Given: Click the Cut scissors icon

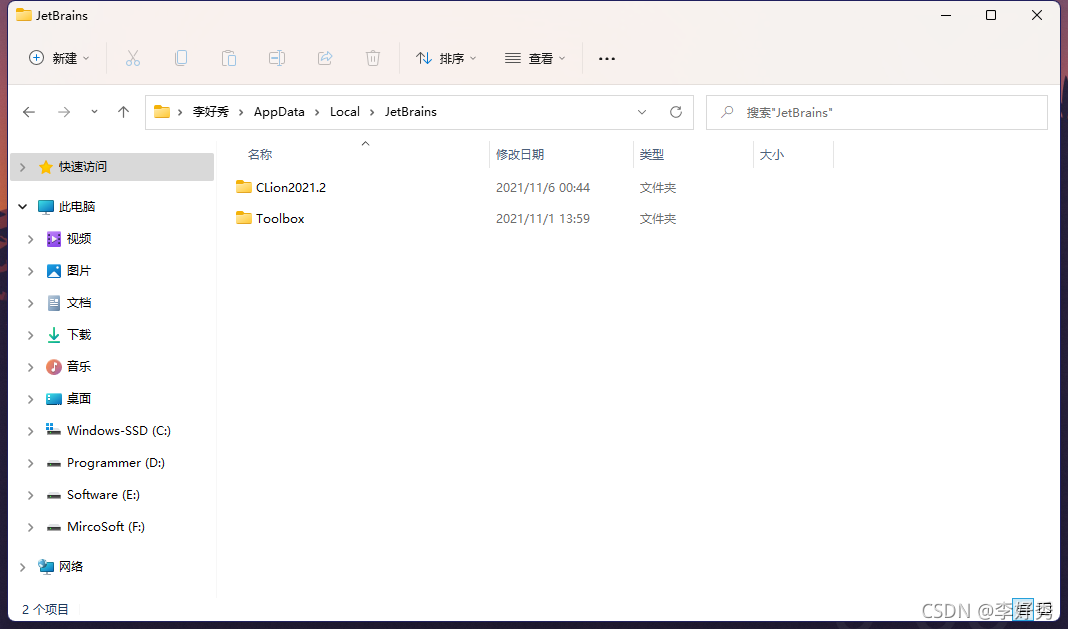Looking at the screenshot, I should tap(133, 59).
